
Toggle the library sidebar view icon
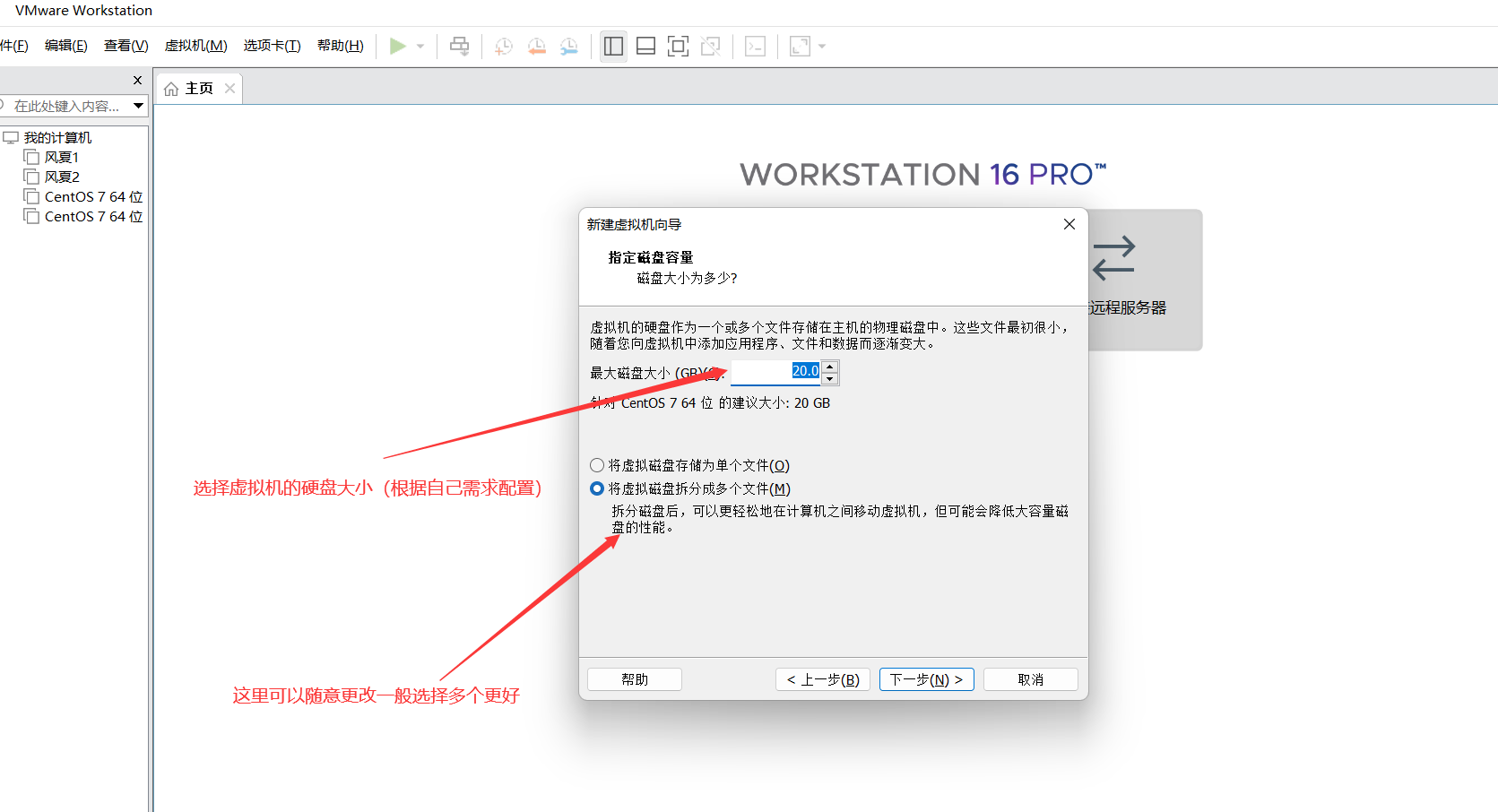(614, 47)
